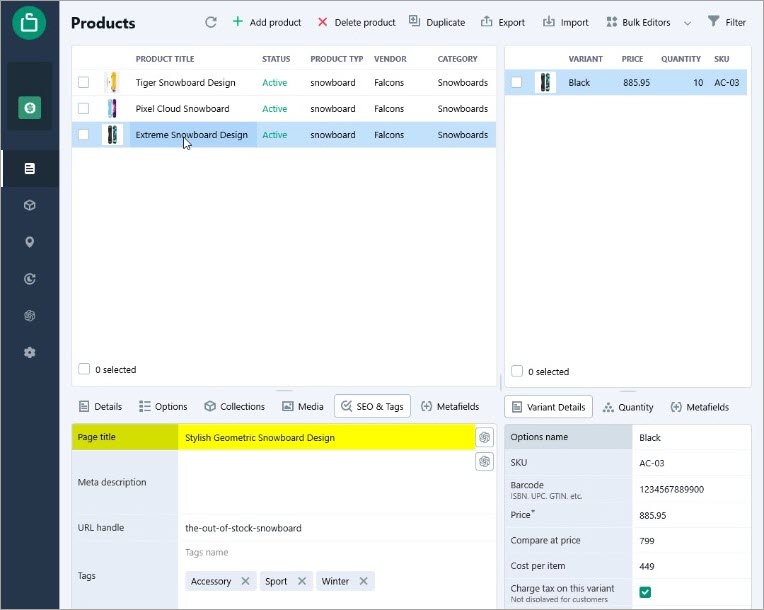
Task: Open the settings gear sidebar icon
Action: tap(30, 352)
